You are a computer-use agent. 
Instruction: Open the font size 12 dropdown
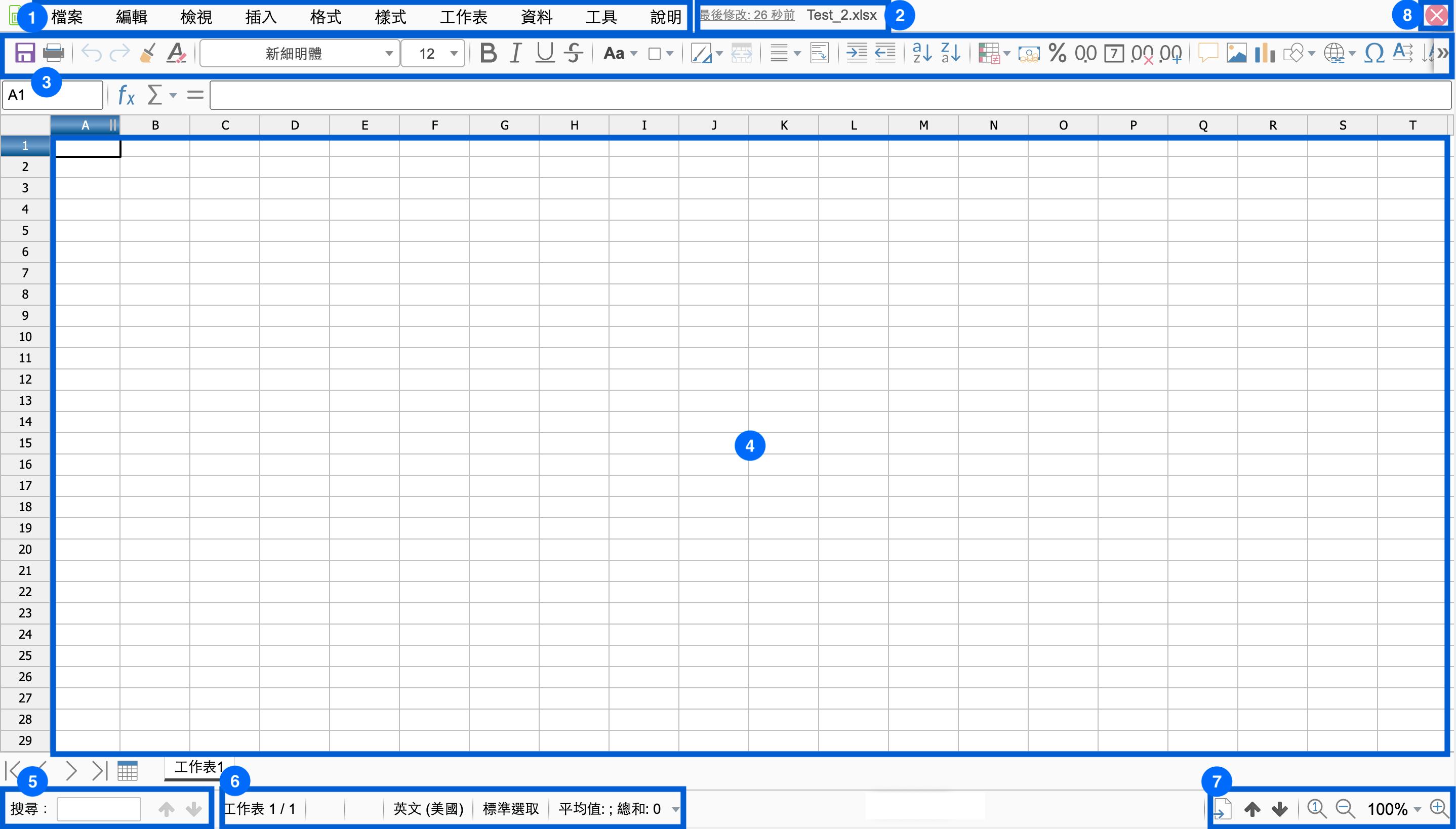454,54
